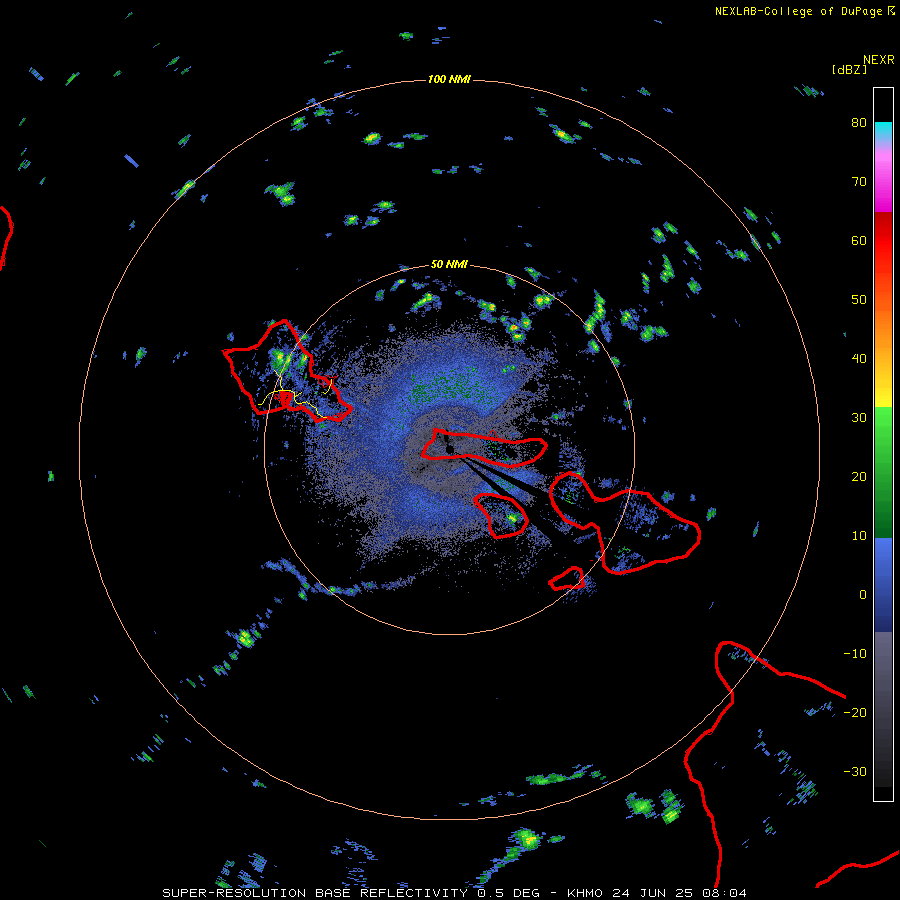Click the 80 dBZ scale value
The height and width of the screenshot is (900, 900).
pyautogui.click(x=859, y=123)
